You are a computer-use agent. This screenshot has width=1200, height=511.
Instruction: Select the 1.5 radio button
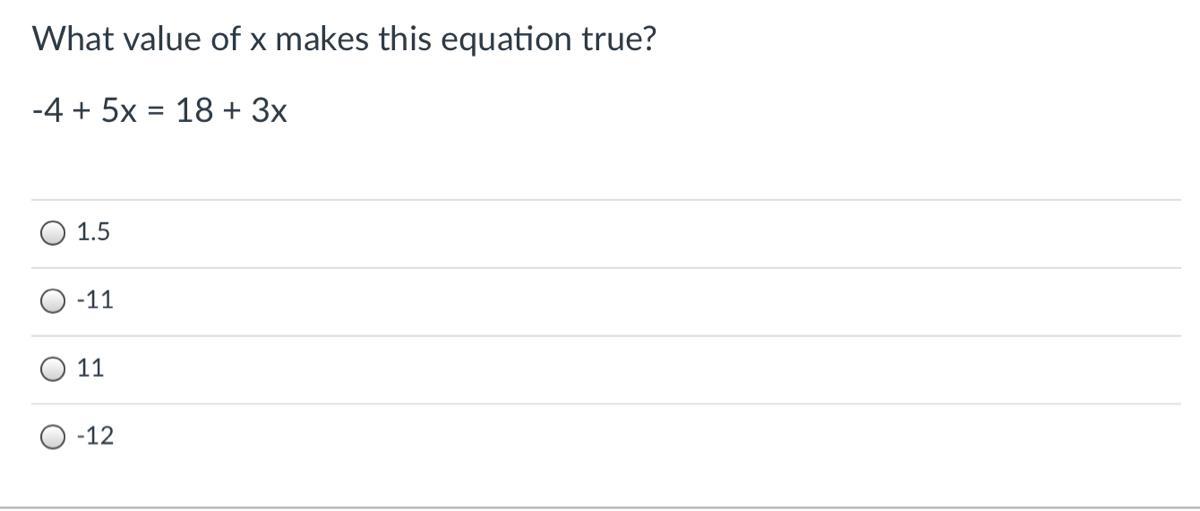pos(53,233)
